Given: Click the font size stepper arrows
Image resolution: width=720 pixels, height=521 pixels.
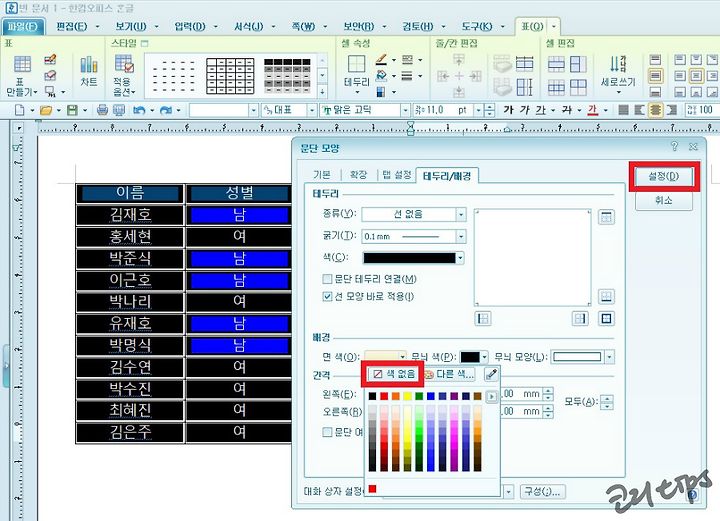Looking at the screenshot, I should [489, 110].
